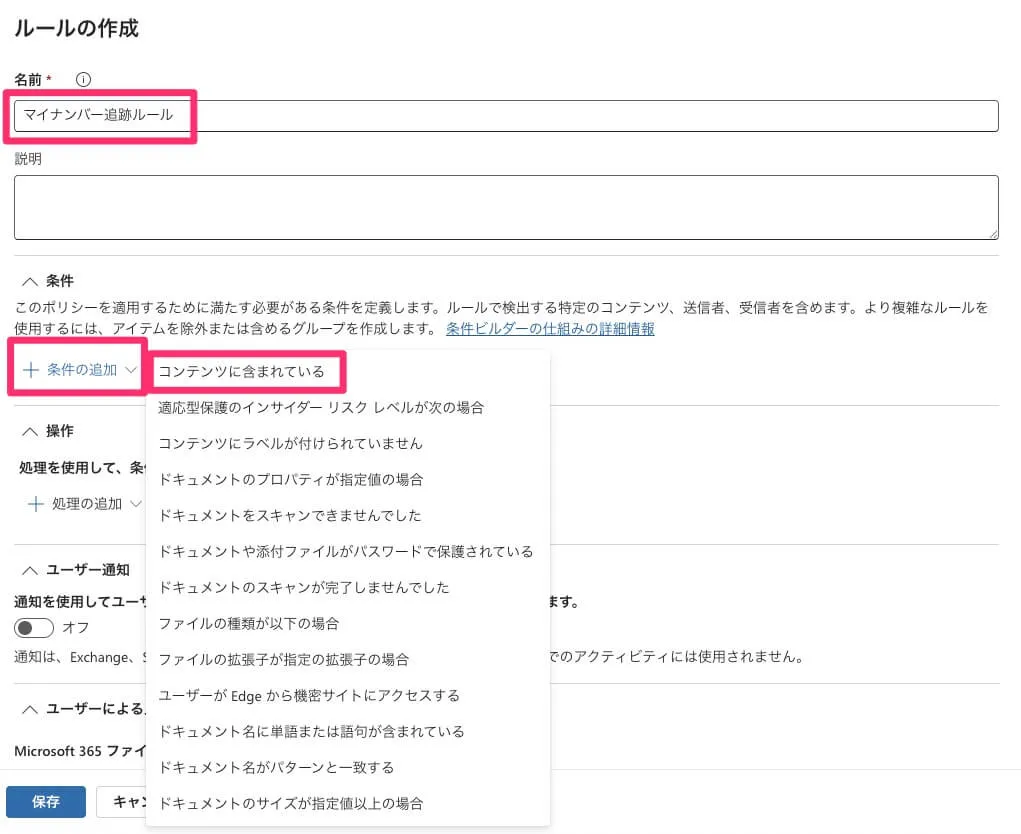Collapse the 条件 section chevron
The image size is (1021, 834).
point(30,281)
